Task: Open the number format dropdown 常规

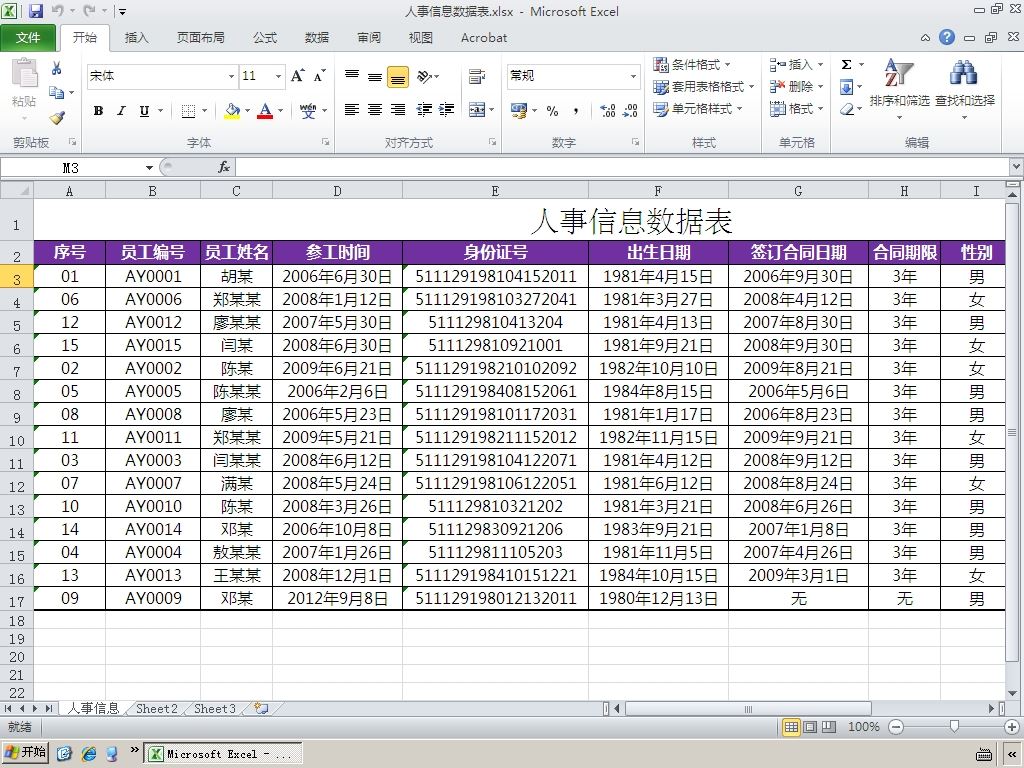Action: pyautogui.click(x=633, y=76)
